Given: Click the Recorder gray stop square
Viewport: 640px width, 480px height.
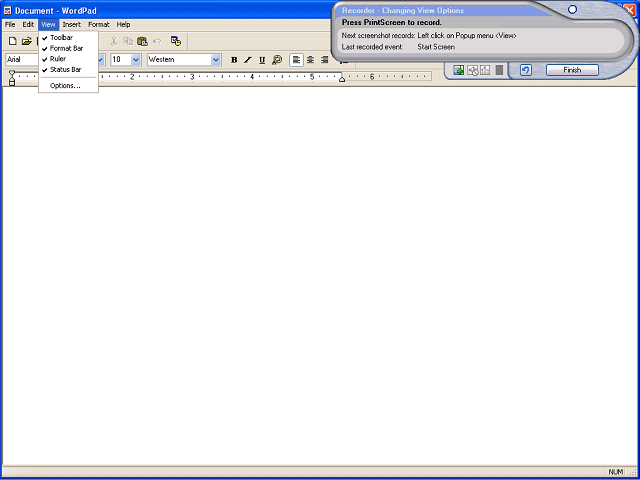Looking at the screenshot, I should tap(499, 70).
